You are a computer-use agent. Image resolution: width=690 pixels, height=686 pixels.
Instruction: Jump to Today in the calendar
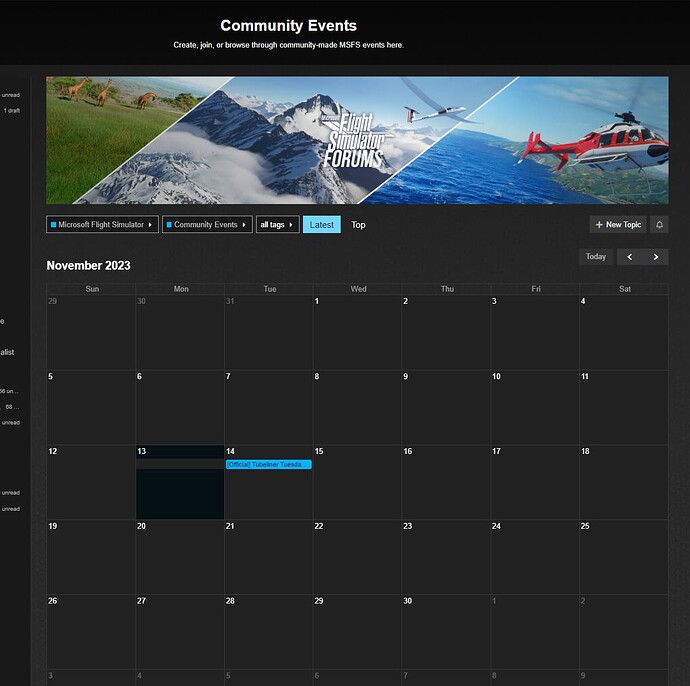point(596,257)
